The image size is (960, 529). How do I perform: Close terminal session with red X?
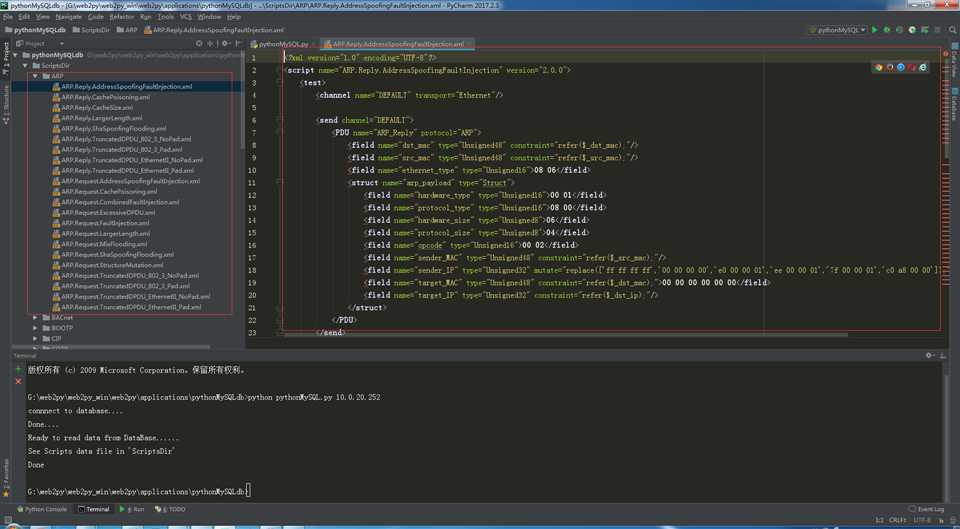18,381
